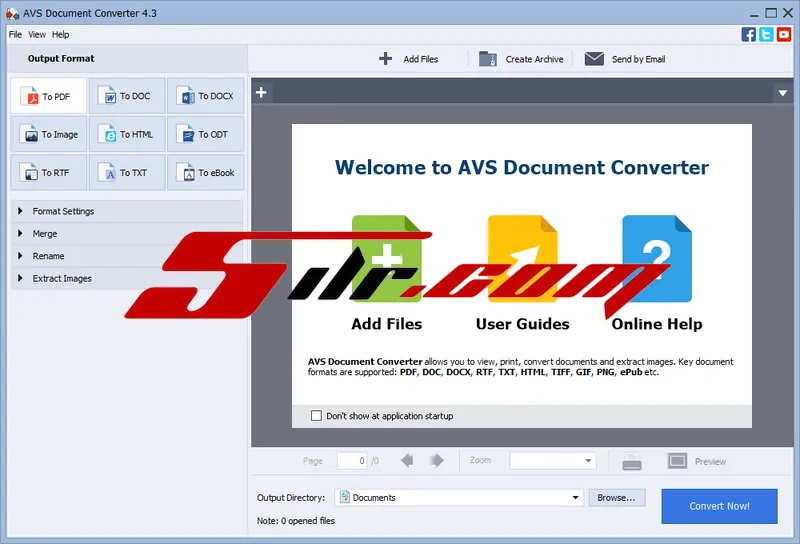This screenshot has width=800, height=544.
Task: Click the Send by Email label text
Action: 638,59
